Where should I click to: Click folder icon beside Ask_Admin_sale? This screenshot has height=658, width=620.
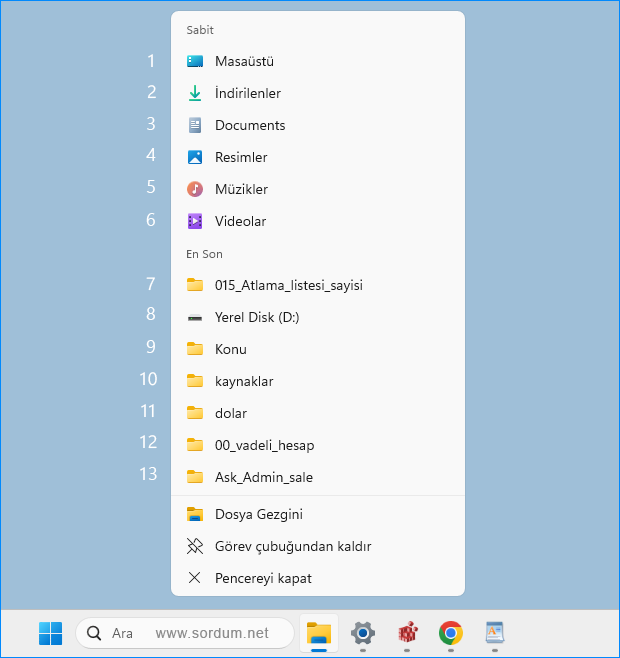pos(195,477)
